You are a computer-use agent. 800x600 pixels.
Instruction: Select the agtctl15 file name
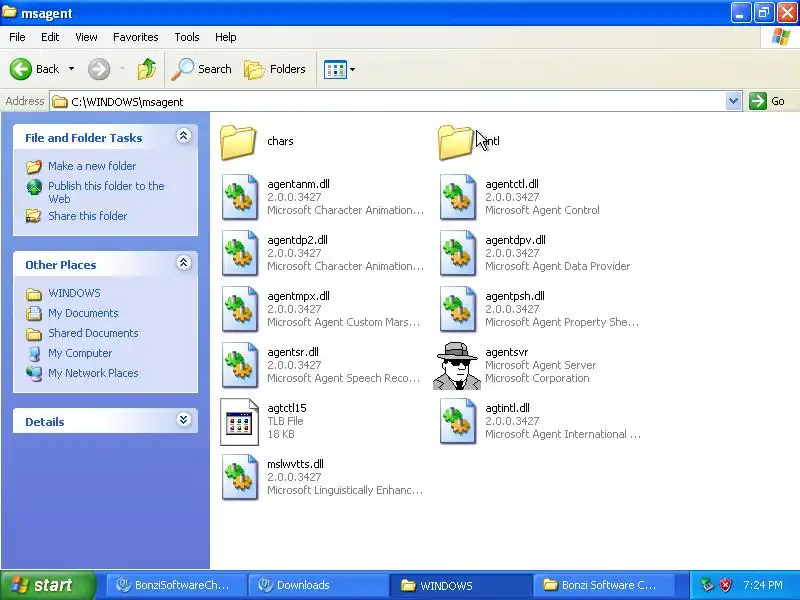coord(287,408)
